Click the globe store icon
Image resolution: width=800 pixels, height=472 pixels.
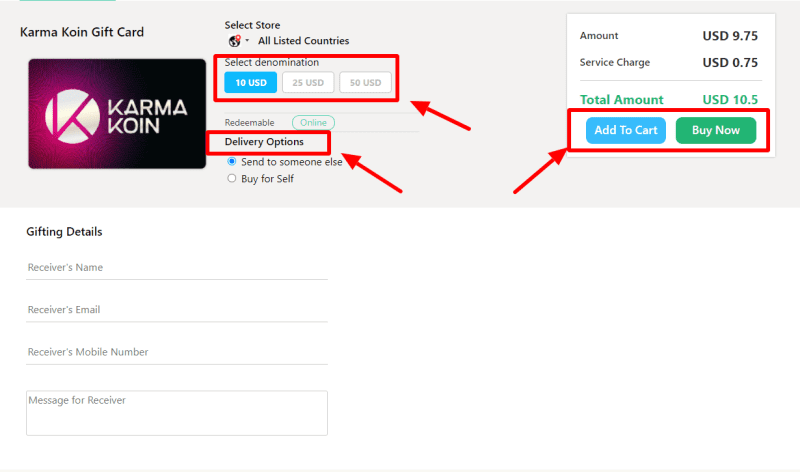pos(235,41)
